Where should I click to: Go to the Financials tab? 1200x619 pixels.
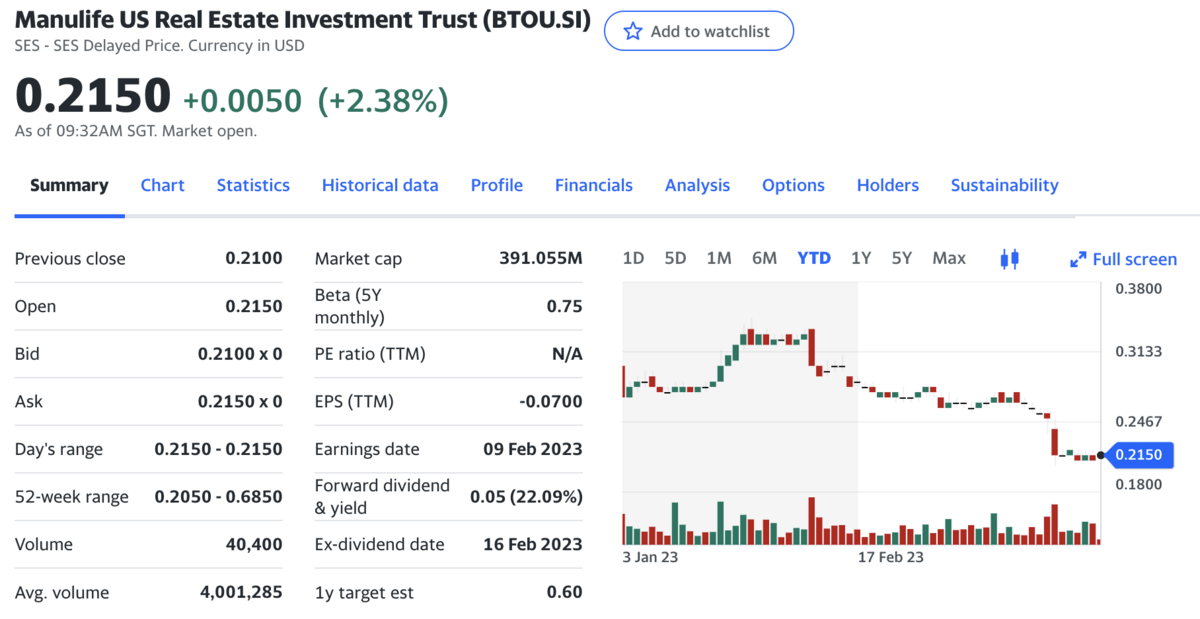point(594,185)
